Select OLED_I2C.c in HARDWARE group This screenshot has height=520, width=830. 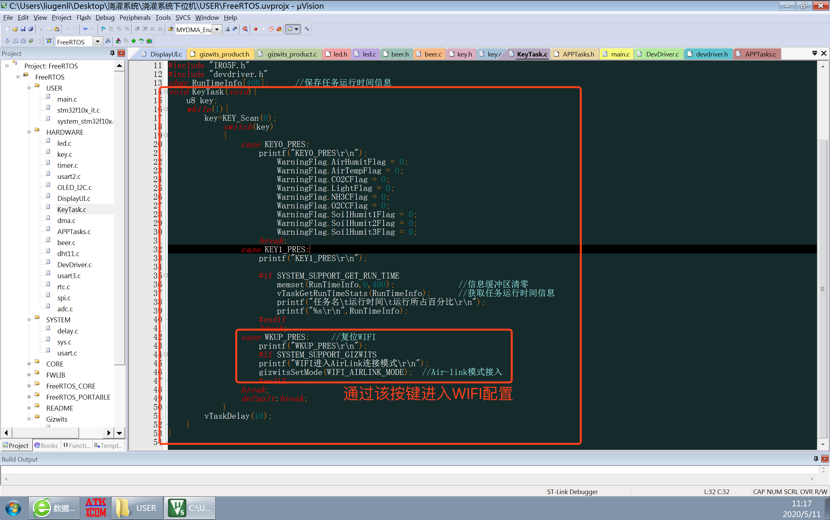[x=74, y=187]
